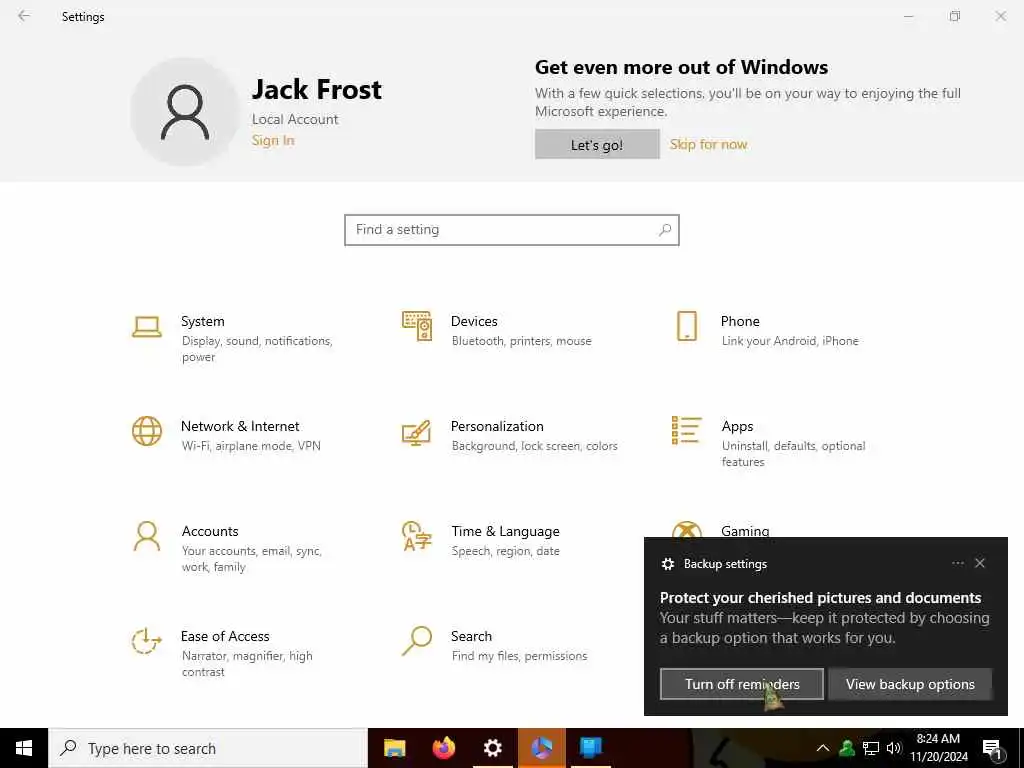The image size is (1024, 768).
Task: Open the Time & Language icon
Action: (x=417, y=536)
